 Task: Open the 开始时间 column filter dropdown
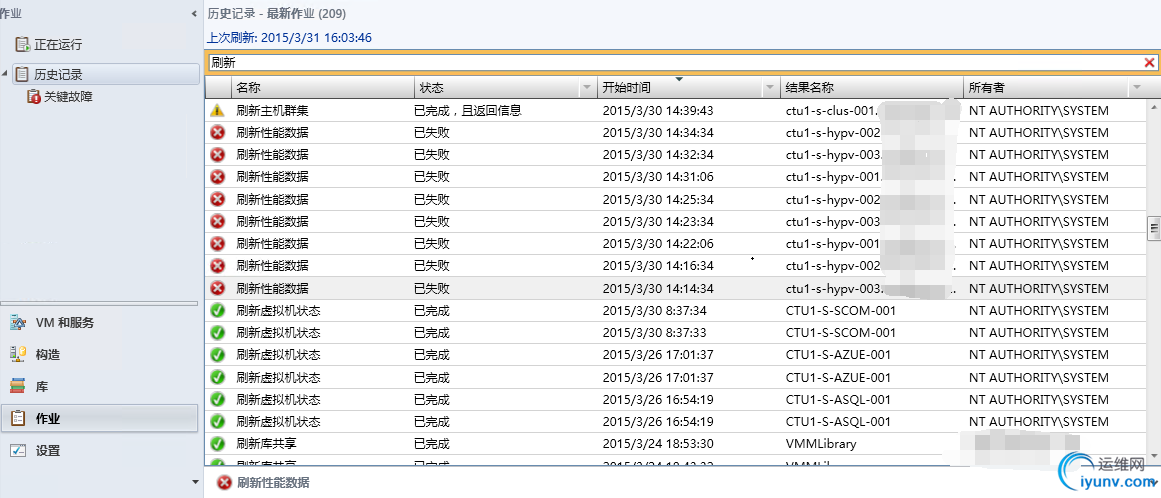point(770,88)
